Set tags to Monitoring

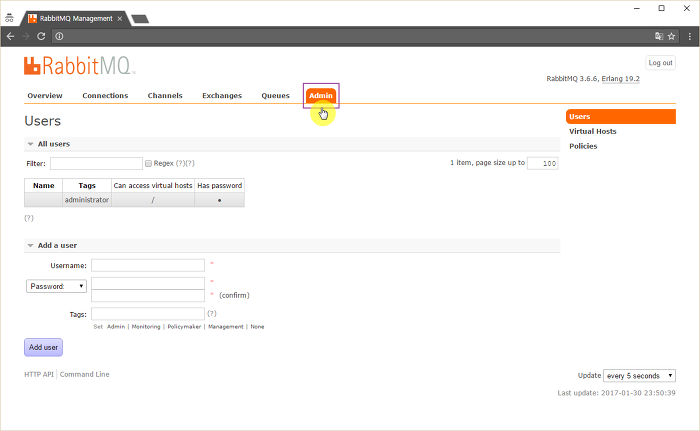coord(146,327)
